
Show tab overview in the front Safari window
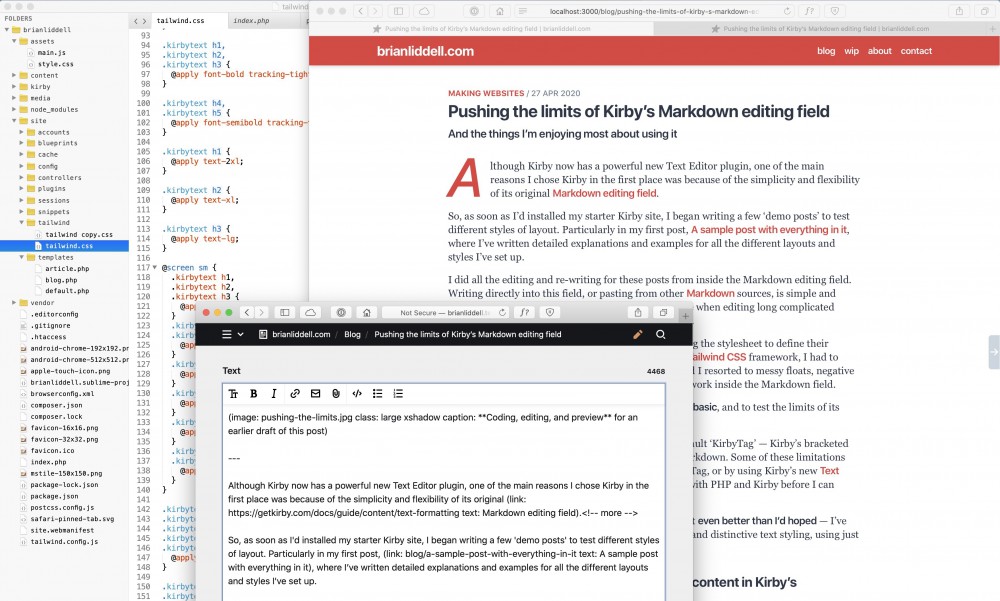[663, 313]
